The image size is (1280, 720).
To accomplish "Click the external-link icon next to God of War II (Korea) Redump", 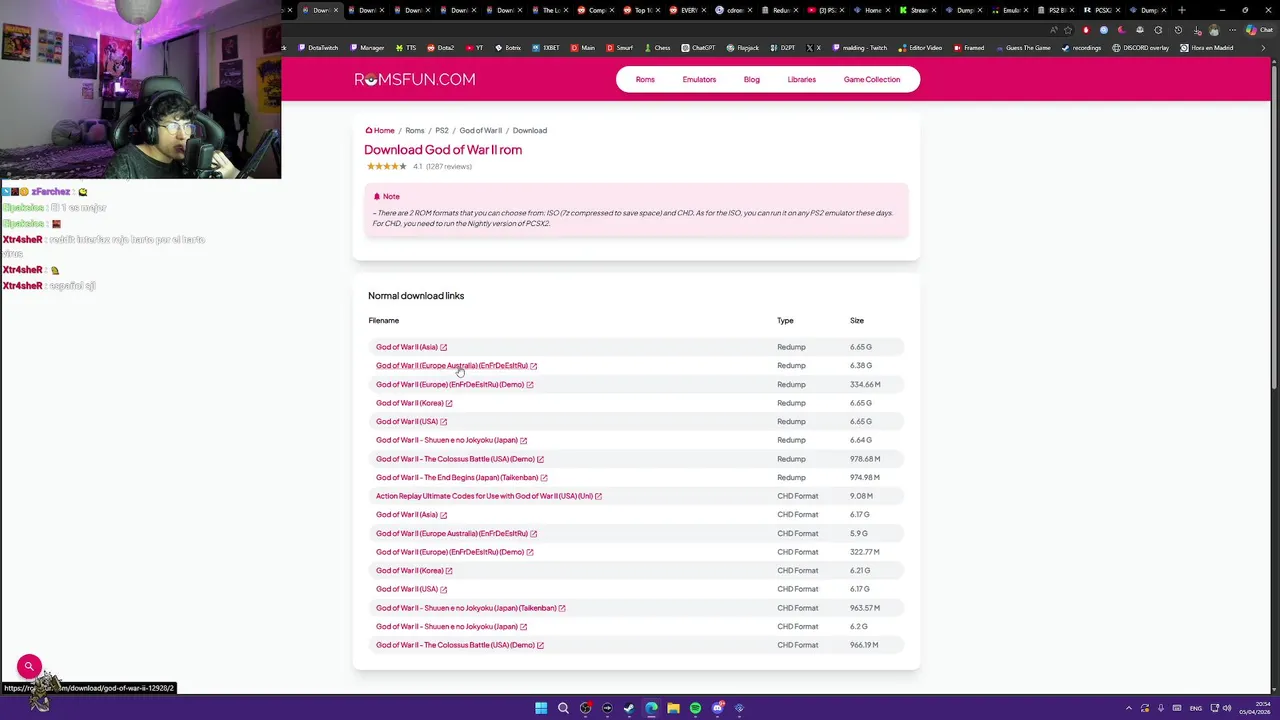I will pos(449,403).
